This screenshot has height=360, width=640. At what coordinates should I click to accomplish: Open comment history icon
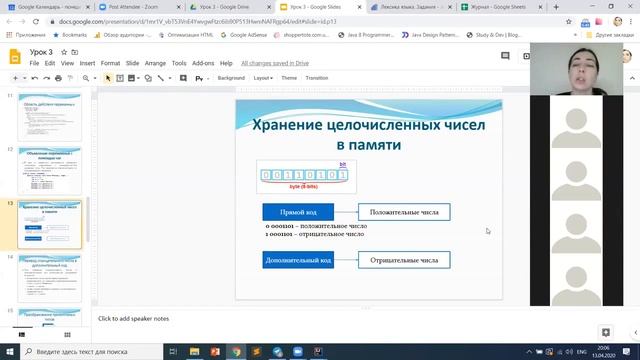pos(505,56)
